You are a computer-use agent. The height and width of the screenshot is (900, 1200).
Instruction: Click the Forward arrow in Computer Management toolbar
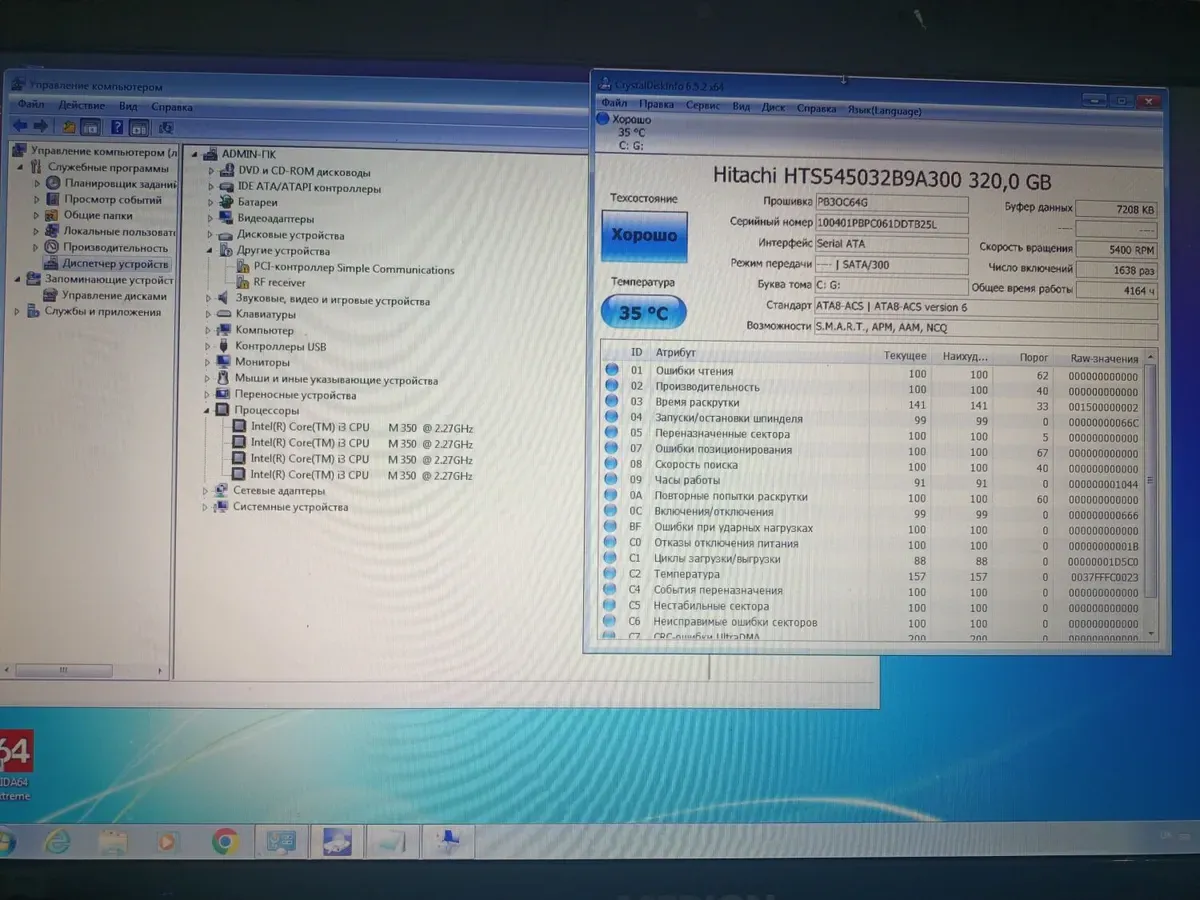[x=40, y=126]
